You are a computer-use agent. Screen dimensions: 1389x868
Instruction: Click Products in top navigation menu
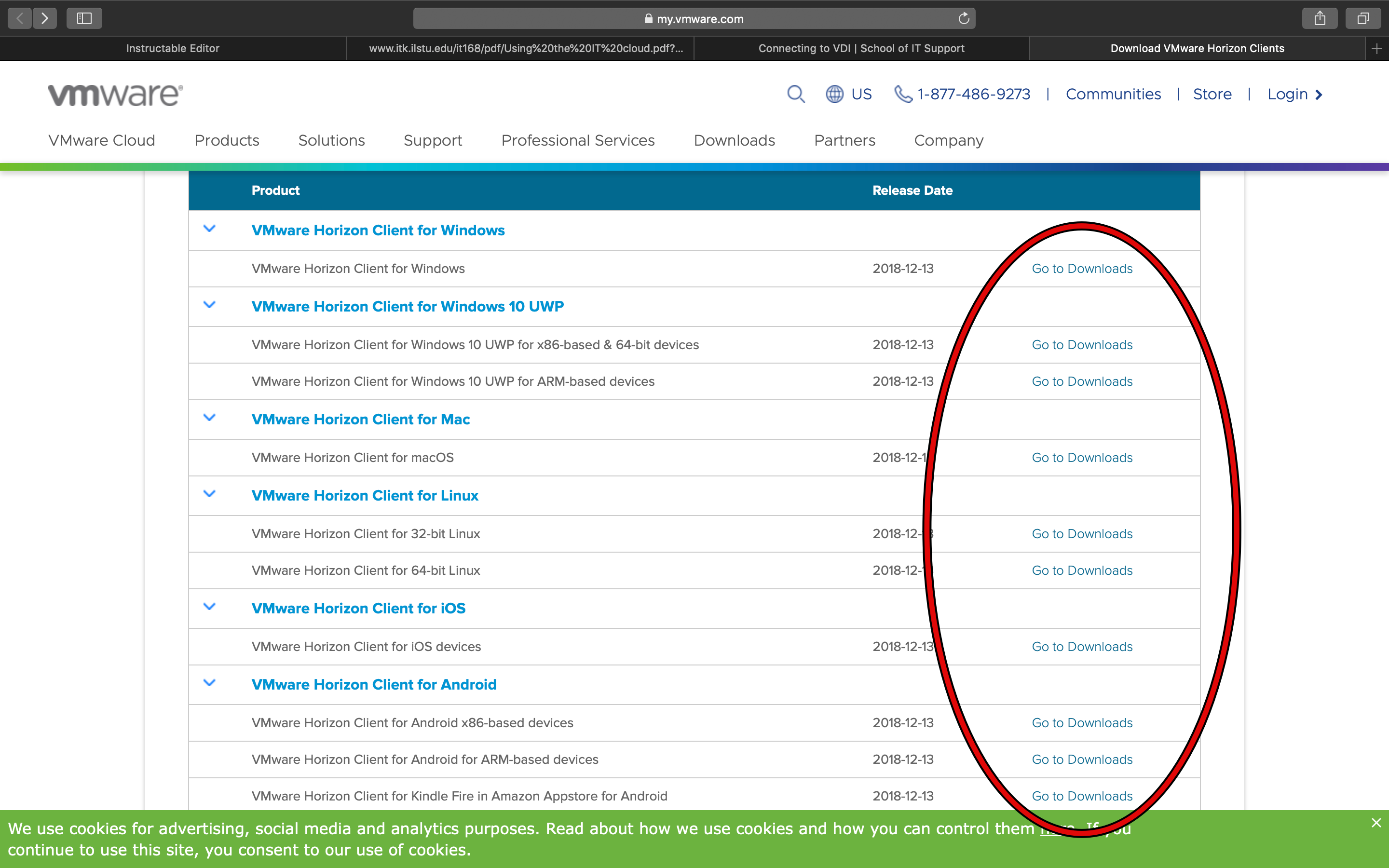point(226,140)
